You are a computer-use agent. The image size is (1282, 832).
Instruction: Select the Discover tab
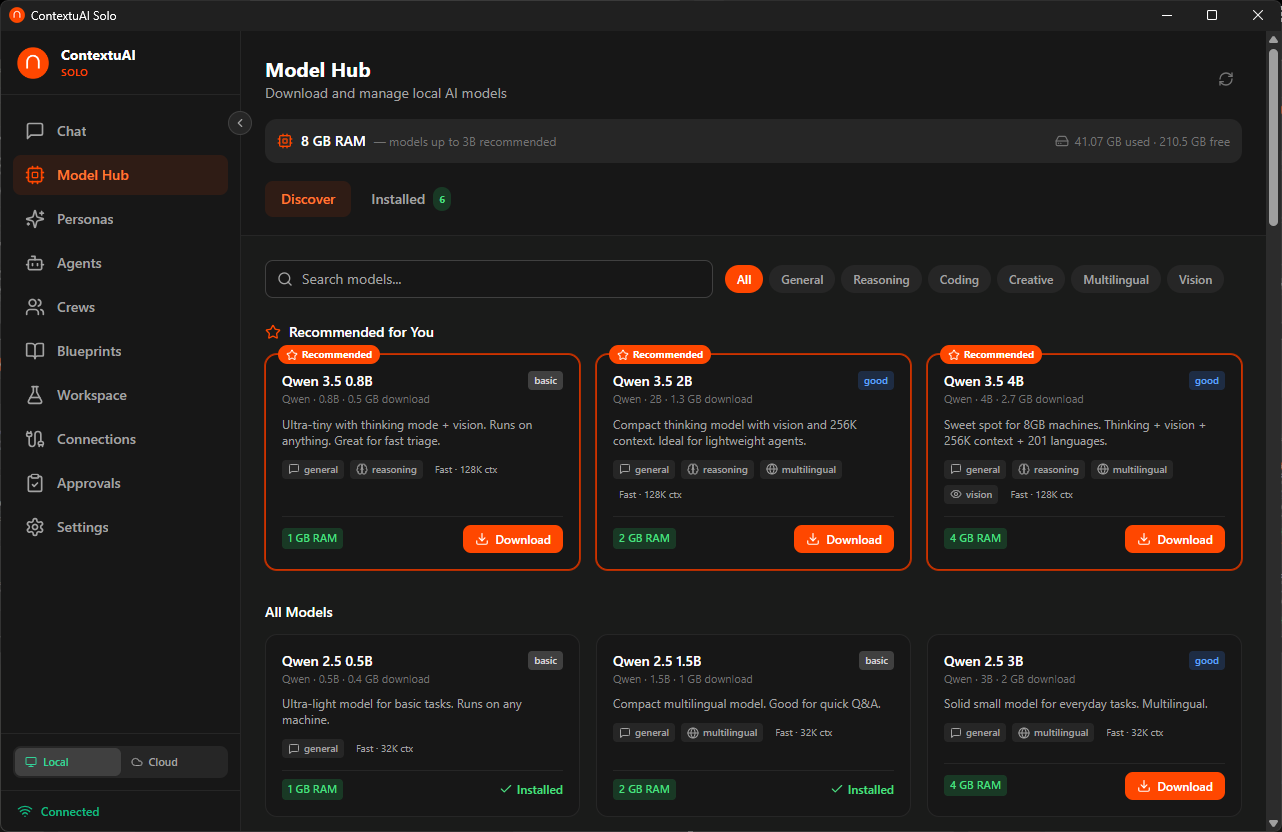(308, 199)
